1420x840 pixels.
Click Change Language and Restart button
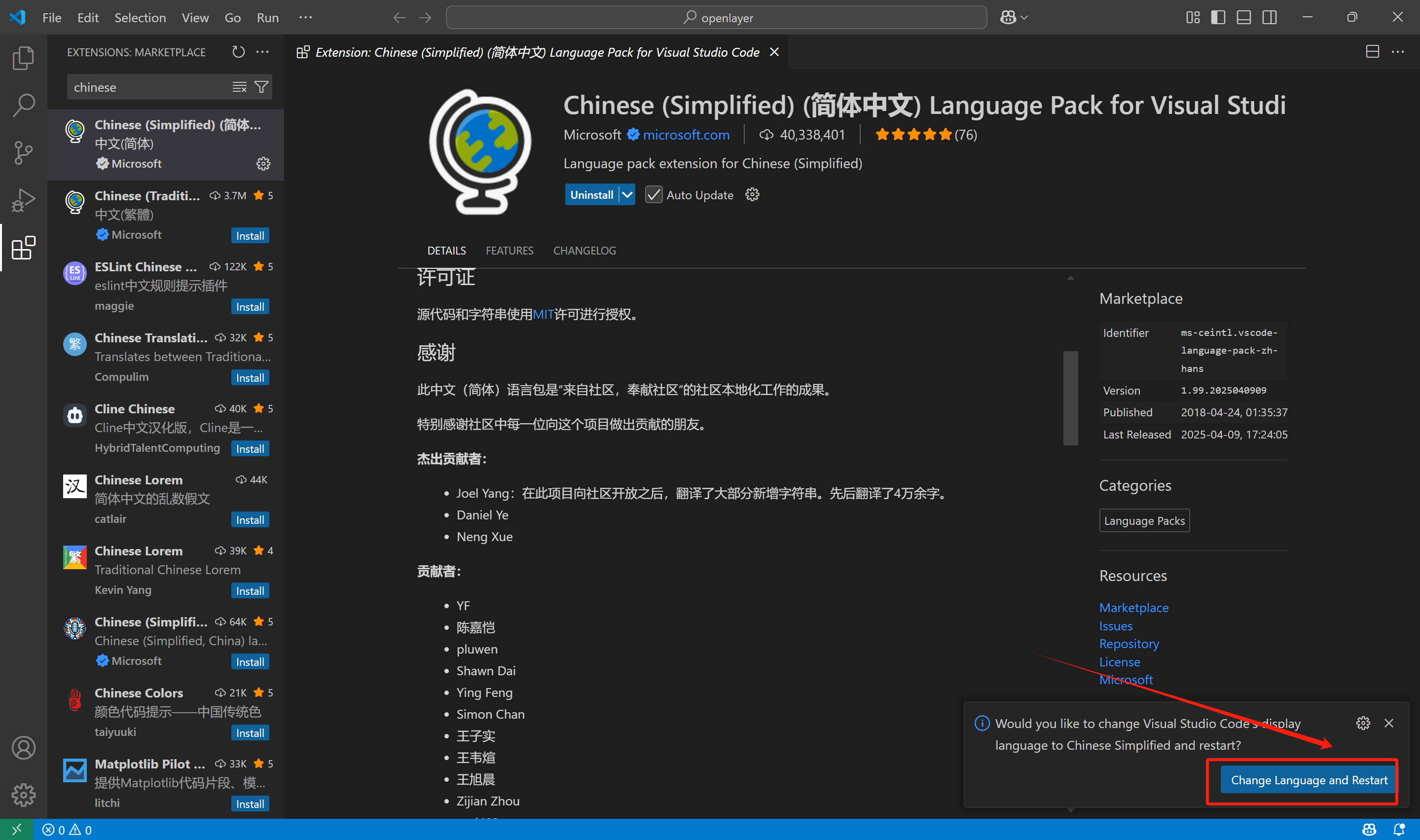[x=1309, y=780]
